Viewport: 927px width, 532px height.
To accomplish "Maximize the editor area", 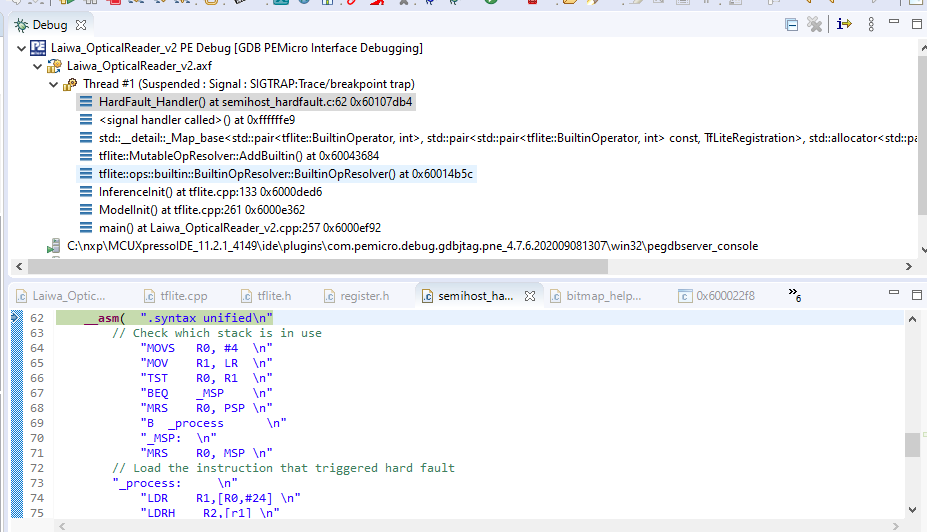I will pos(917,294).
